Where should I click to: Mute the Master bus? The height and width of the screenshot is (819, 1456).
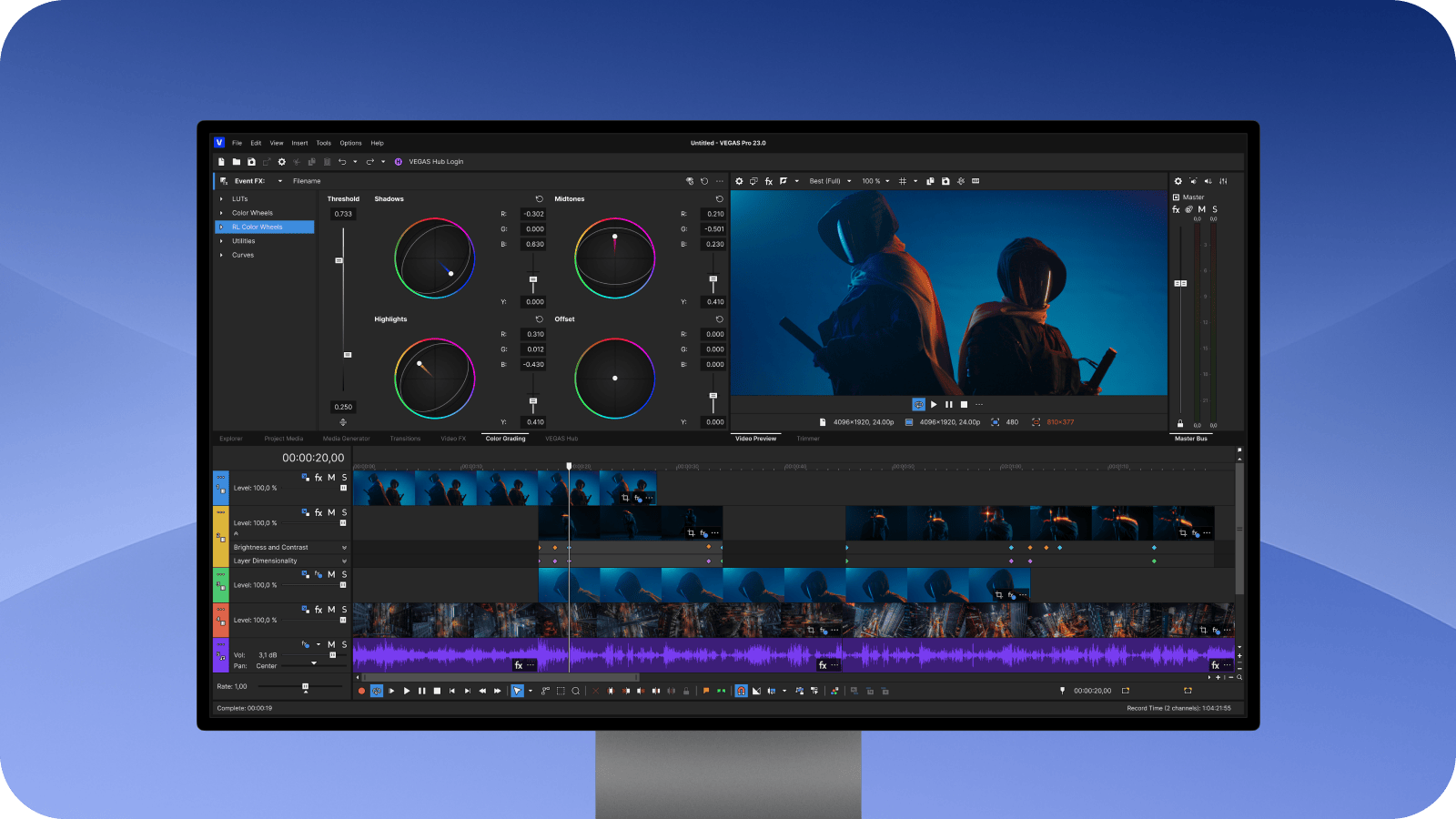1201,209
